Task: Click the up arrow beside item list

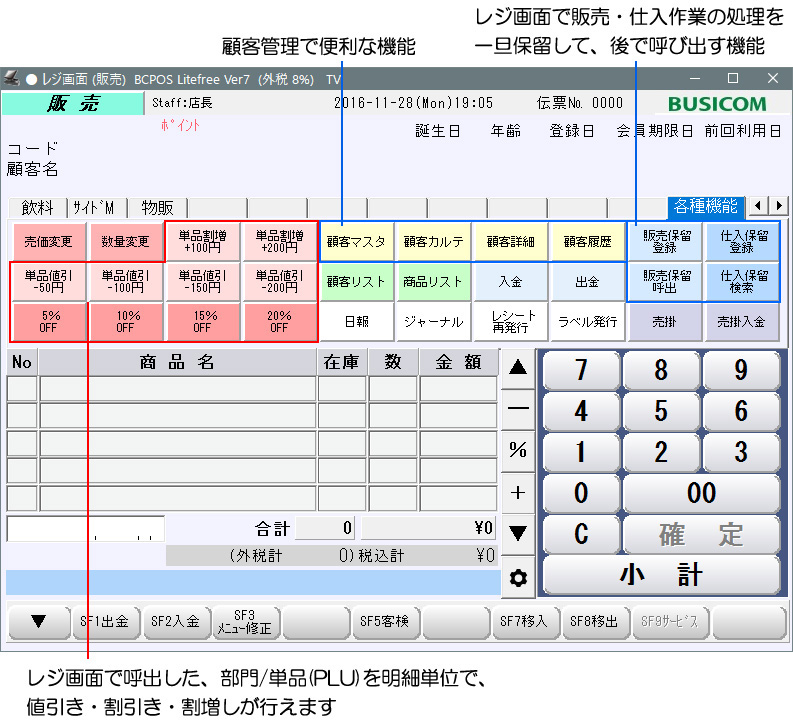Action: coord(518,367)
